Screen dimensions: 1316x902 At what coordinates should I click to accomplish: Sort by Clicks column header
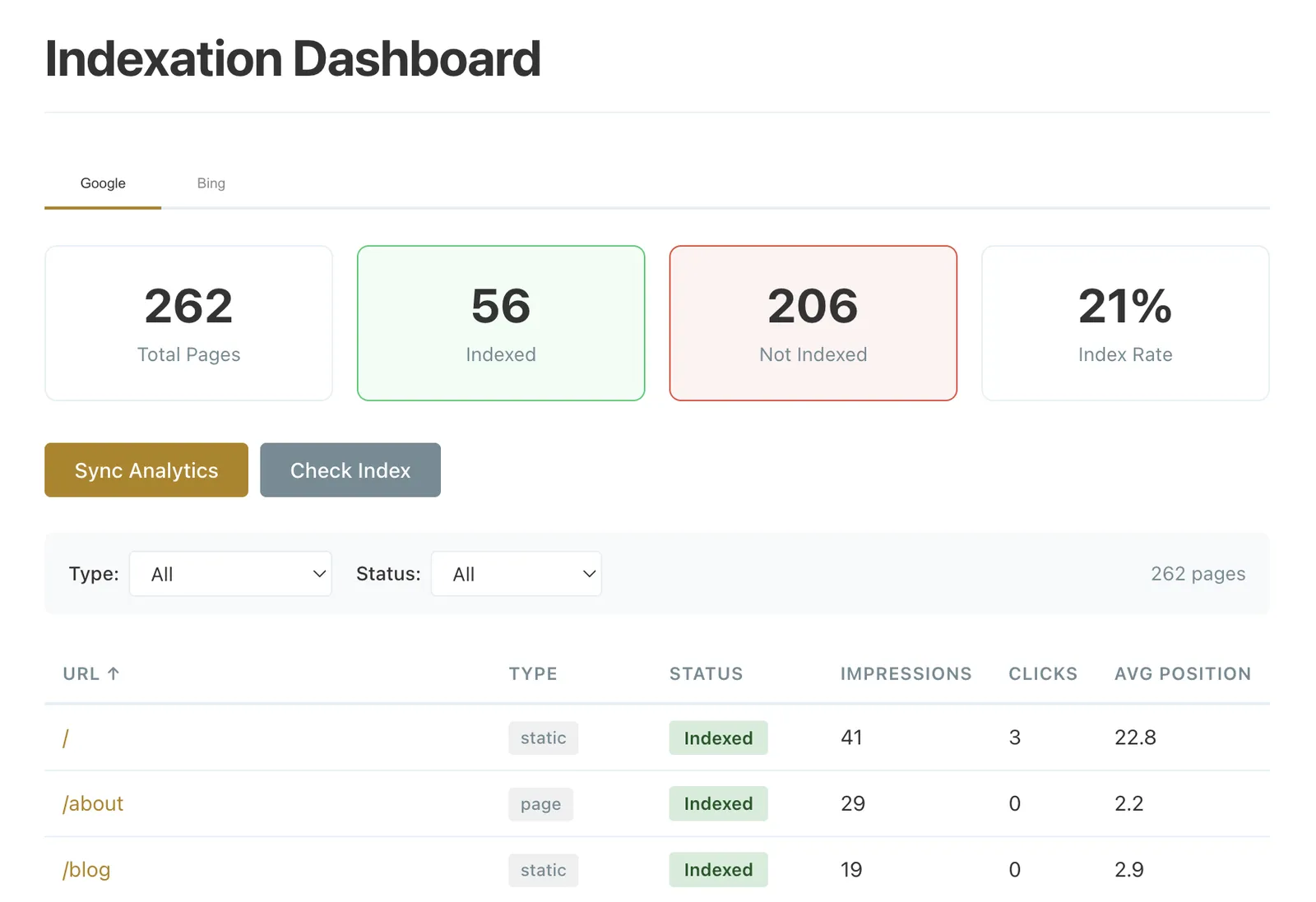pos(1042,673)
